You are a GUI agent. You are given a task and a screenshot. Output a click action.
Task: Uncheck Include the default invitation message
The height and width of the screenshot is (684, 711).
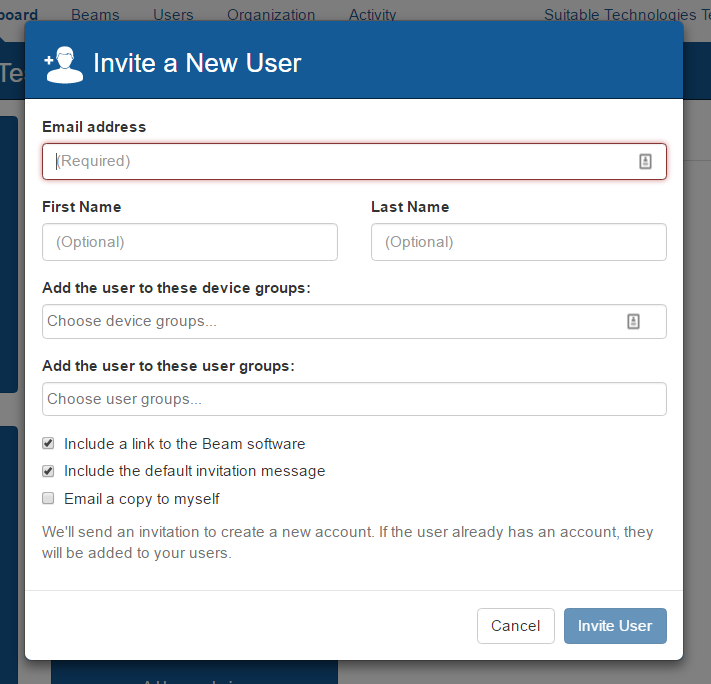(48, 470)
